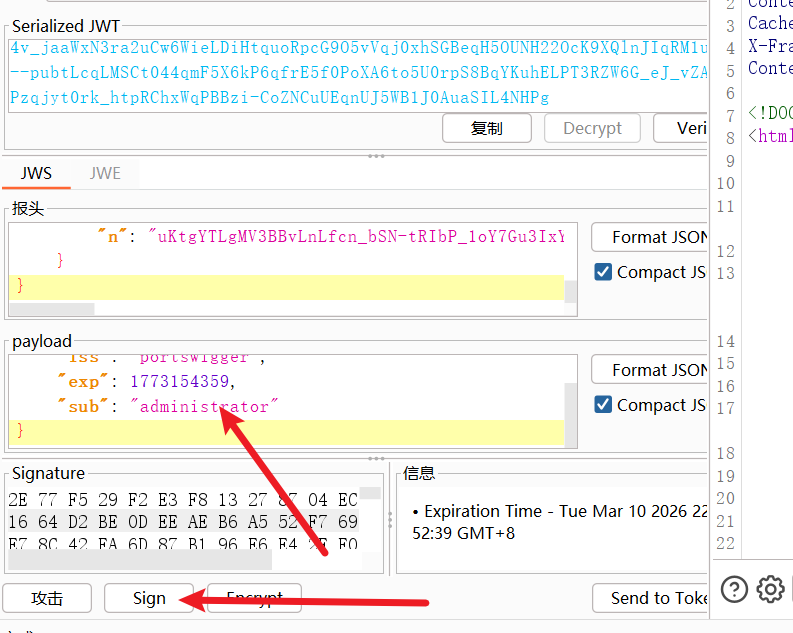Click the Sign button
This screenshot has width=793, height=633.
[x=149, y=598]
